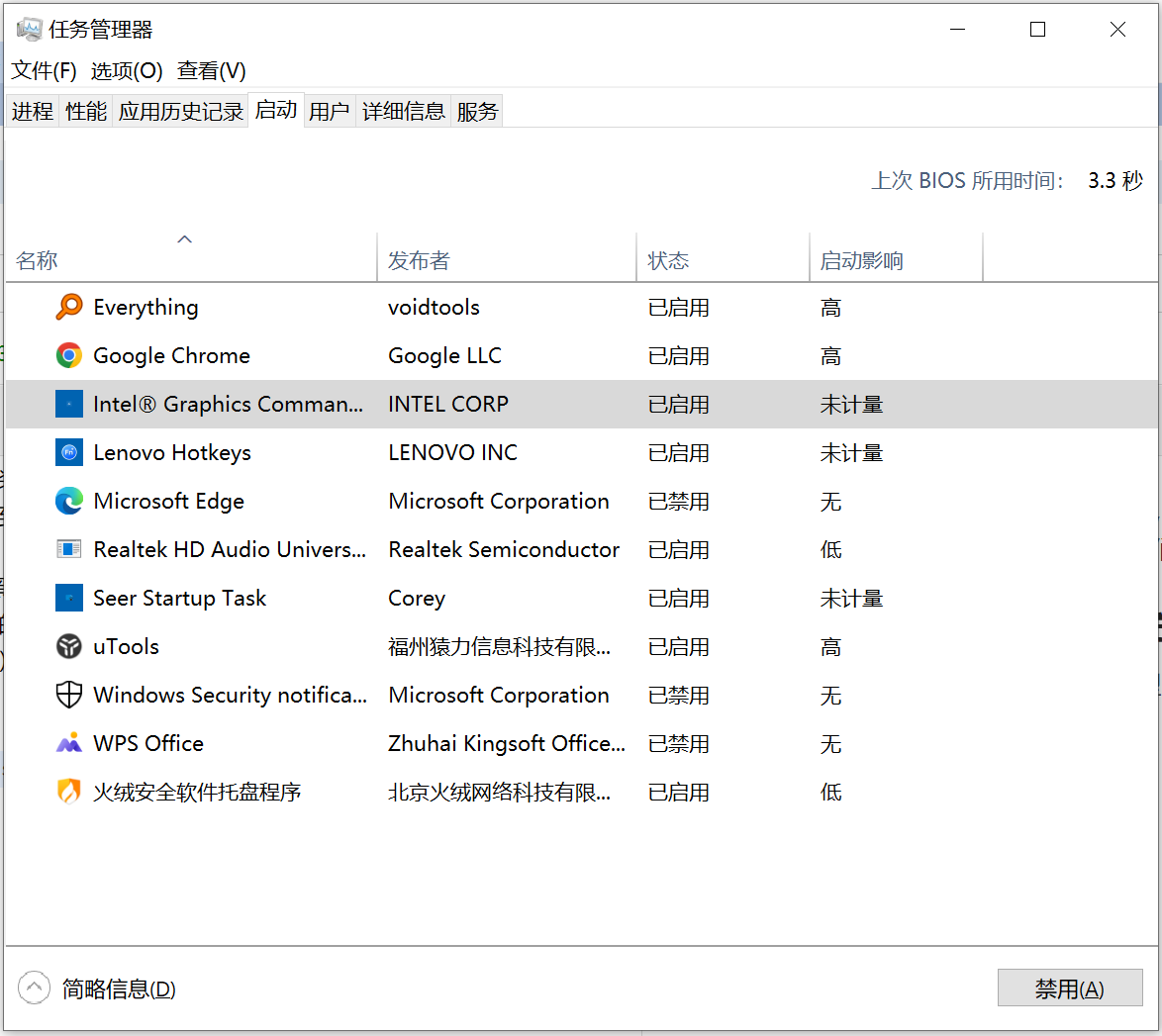Click the Windows Security shield icon

[x=69, y=695]
